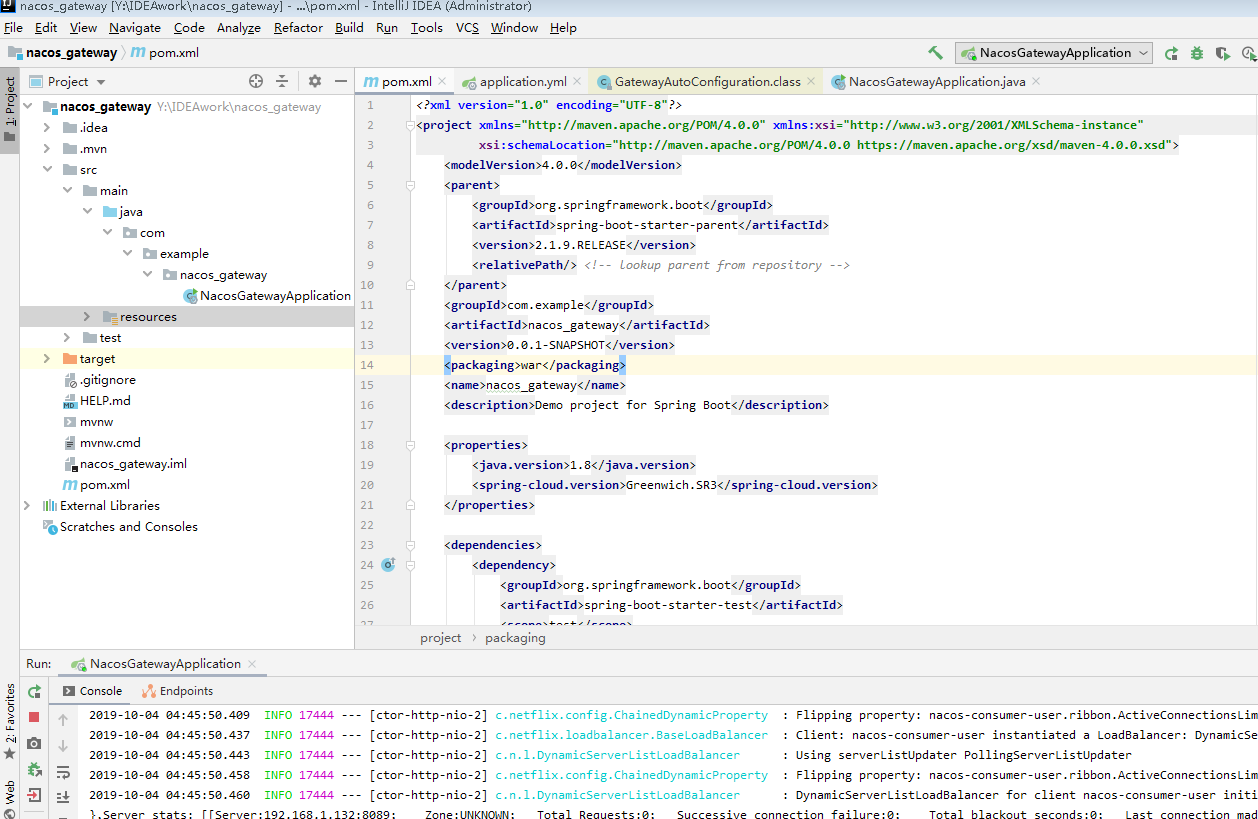
Task: Open the VCS menu
Action: click(468, 27)
